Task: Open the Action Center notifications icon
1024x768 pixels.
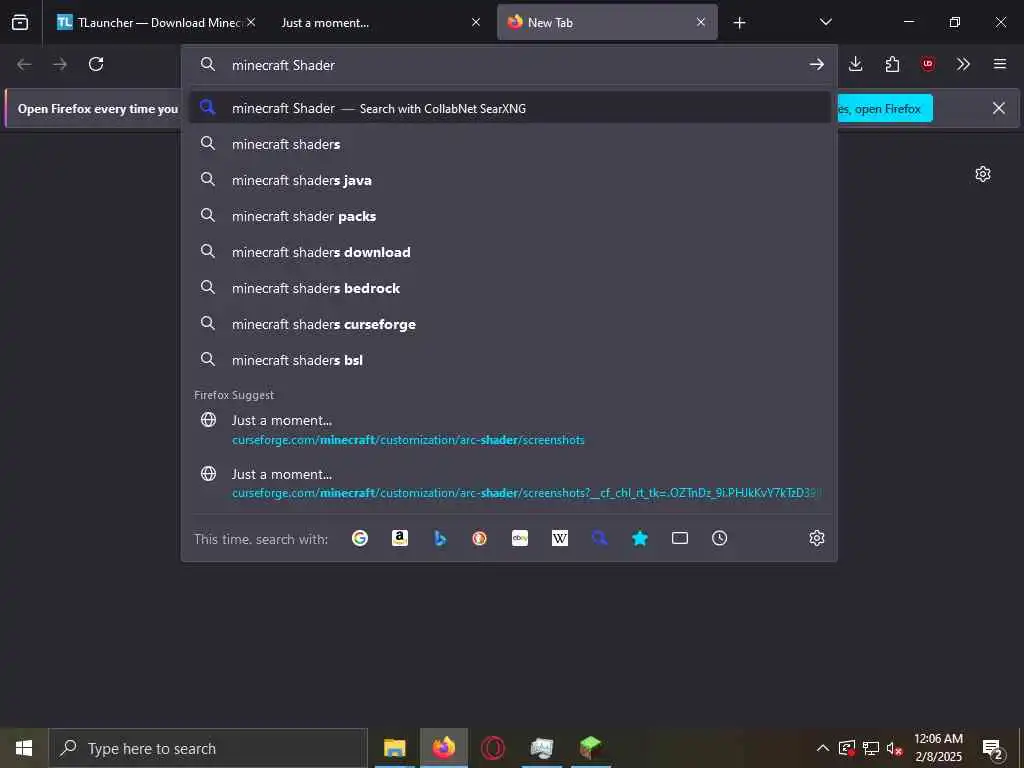Action: tap(992, 748)
